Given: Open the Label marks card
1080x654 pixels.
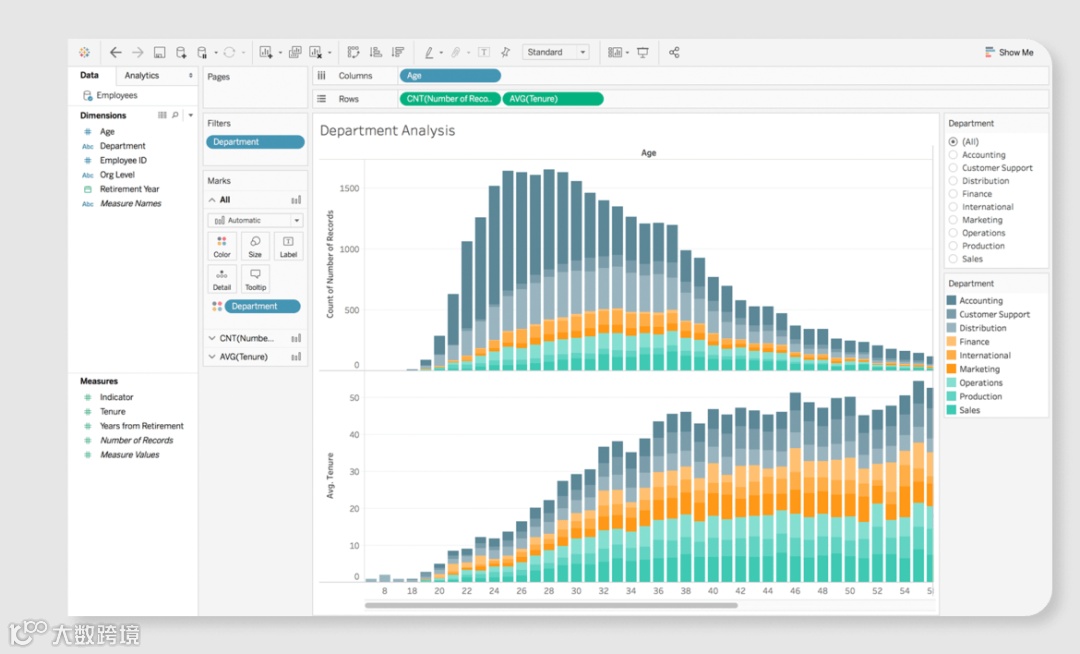Looking at the screenshot, I should (x=288, y=246).
